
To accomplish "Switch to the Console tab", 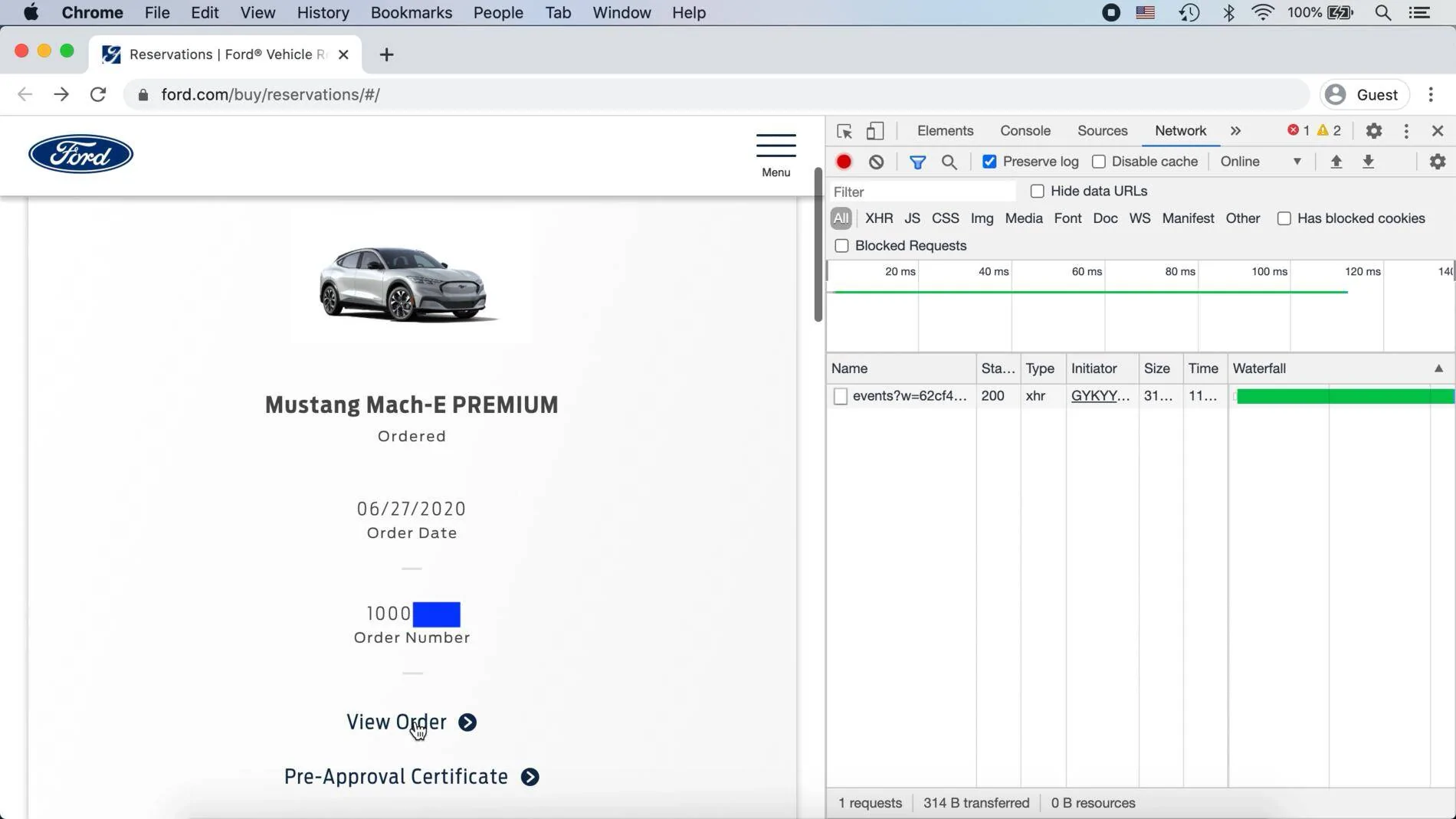I will [1025, 131].
